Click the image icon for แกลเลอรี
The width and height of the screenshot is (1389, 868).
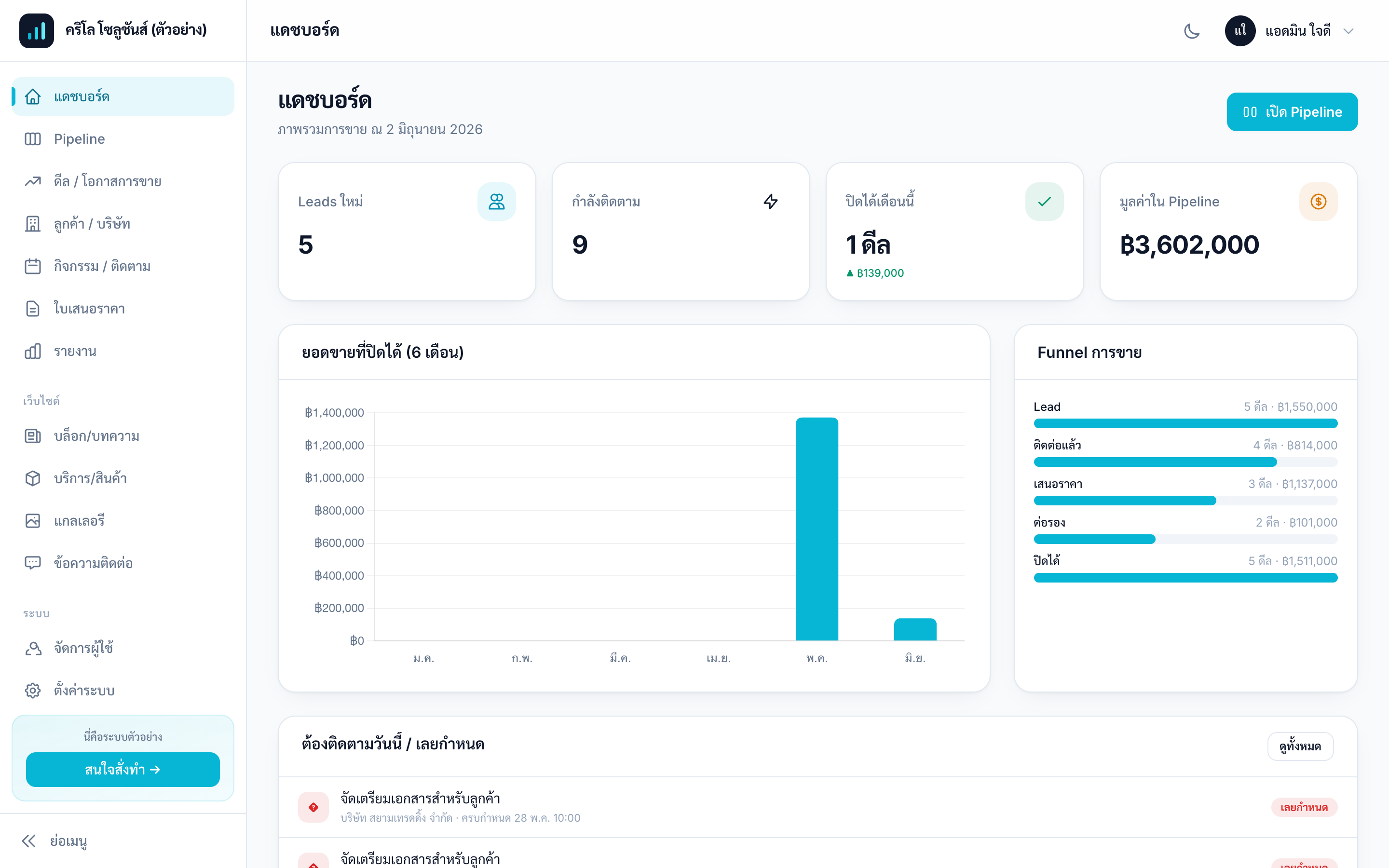tap(33, 521)
